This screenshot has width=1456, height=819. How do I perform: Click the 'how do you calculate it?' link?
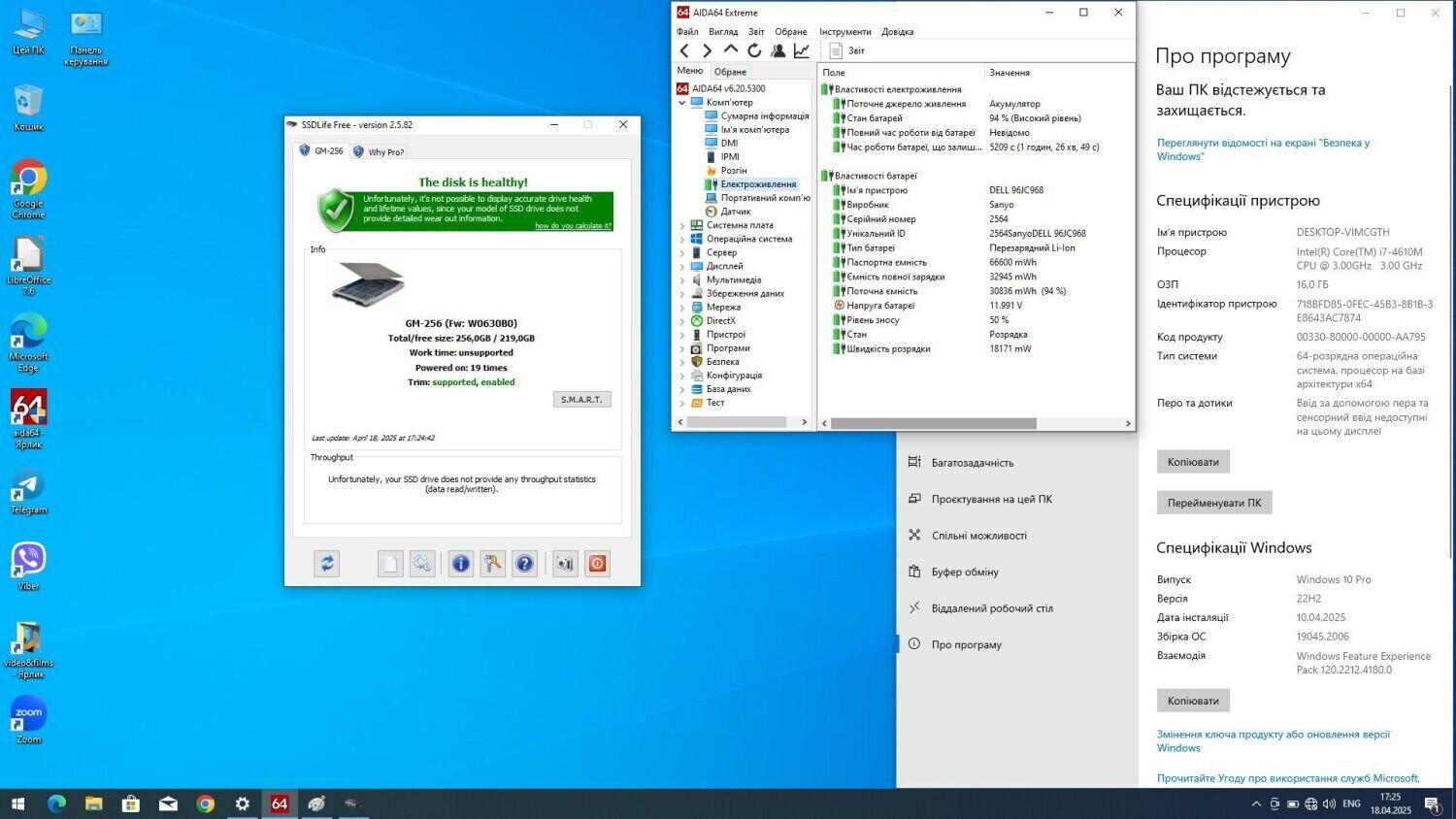pos(573,226)
